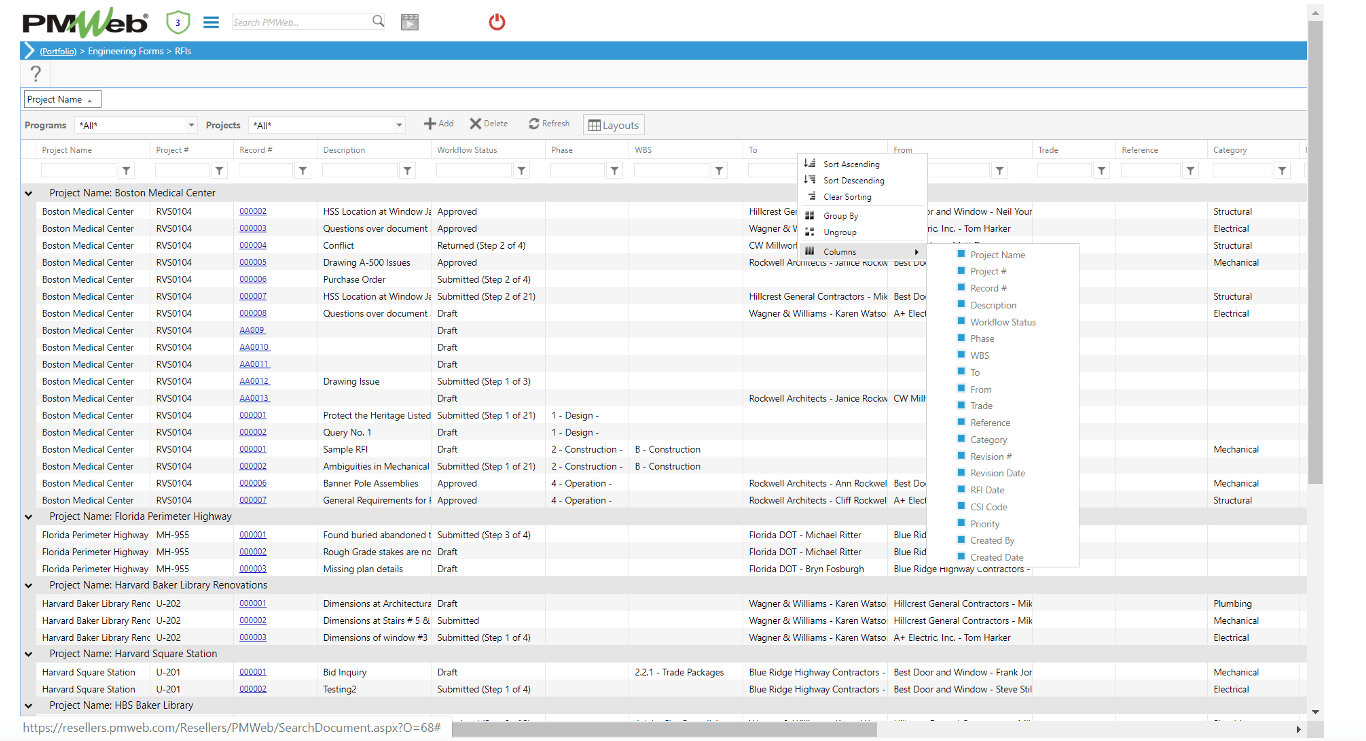Toggle the CSI Code column checkbox
The width and height of the screenshot is (1366, 741).
tap(962, 507)
